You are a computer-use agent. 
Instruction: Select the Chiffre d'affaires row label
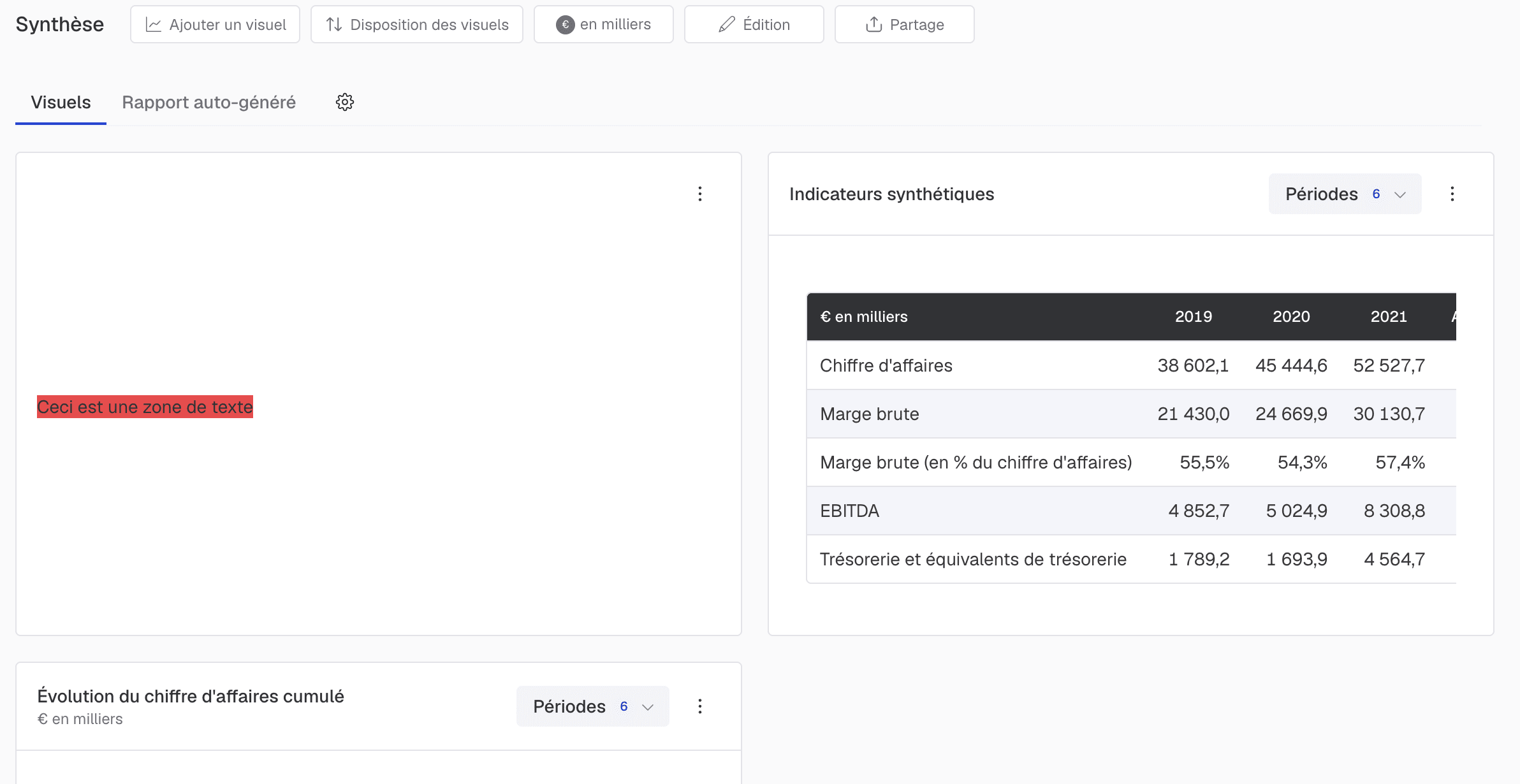[x=886, y=365]
